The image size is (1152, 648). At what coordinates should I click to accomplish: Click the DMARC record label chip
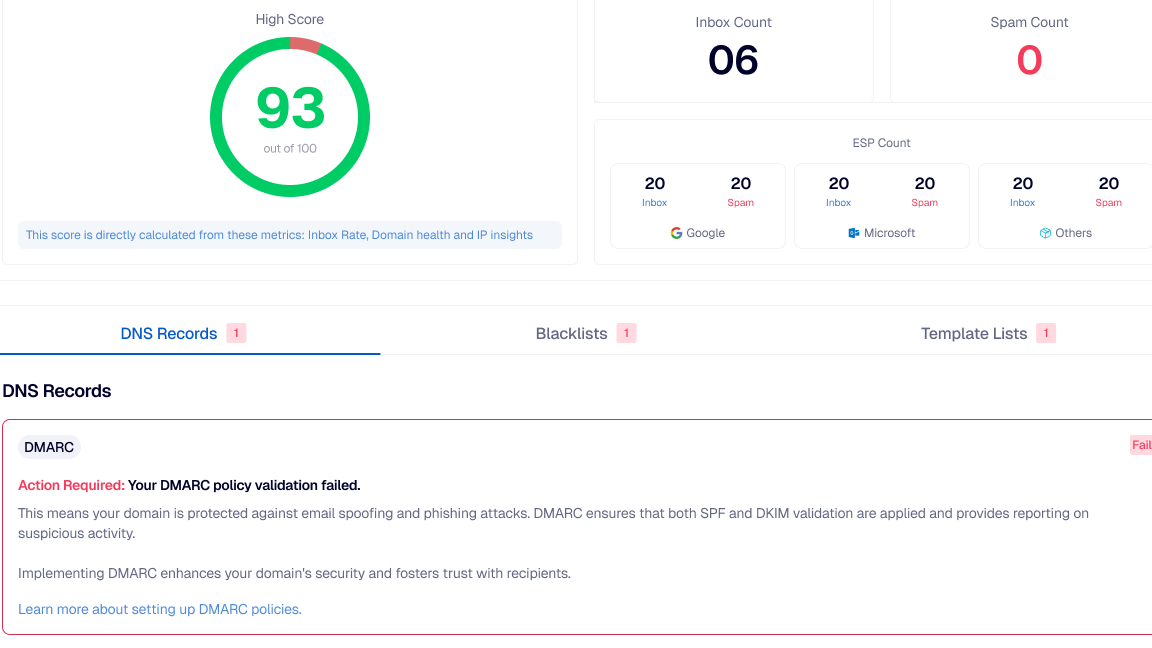[49, 447]
